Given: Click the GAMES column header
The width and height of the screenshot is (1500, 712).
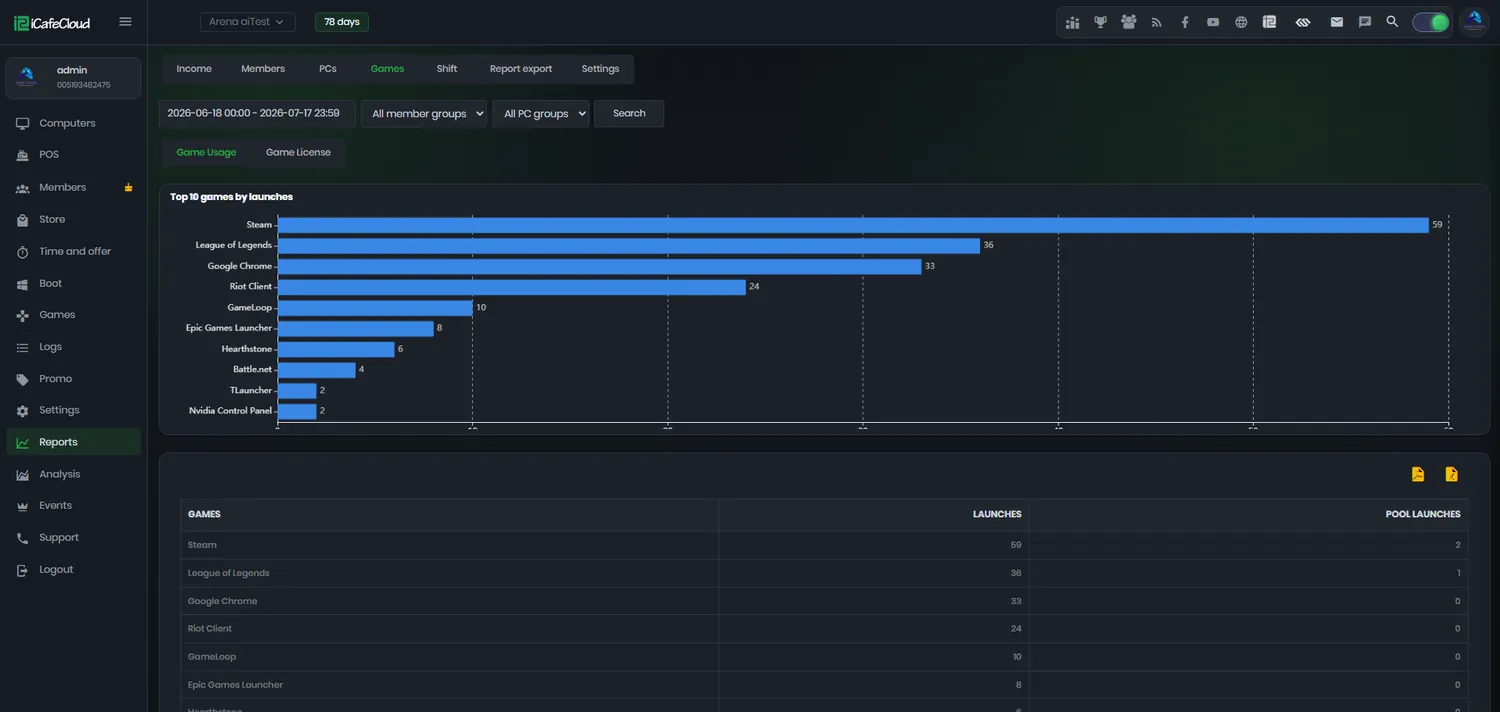Looking at the screenshot, I should [450, 514].
